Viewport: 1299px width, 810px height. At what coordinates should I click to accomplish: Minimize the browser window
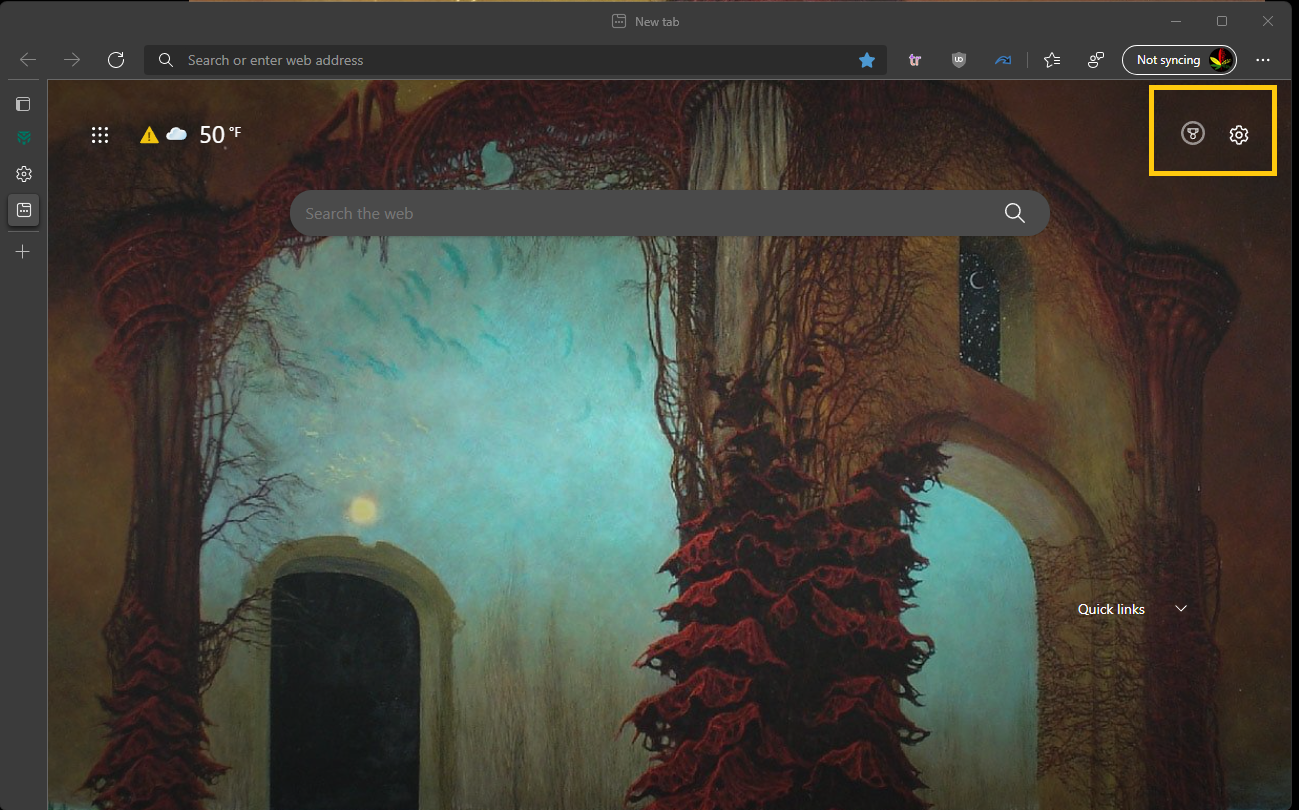click(1176, 21)
